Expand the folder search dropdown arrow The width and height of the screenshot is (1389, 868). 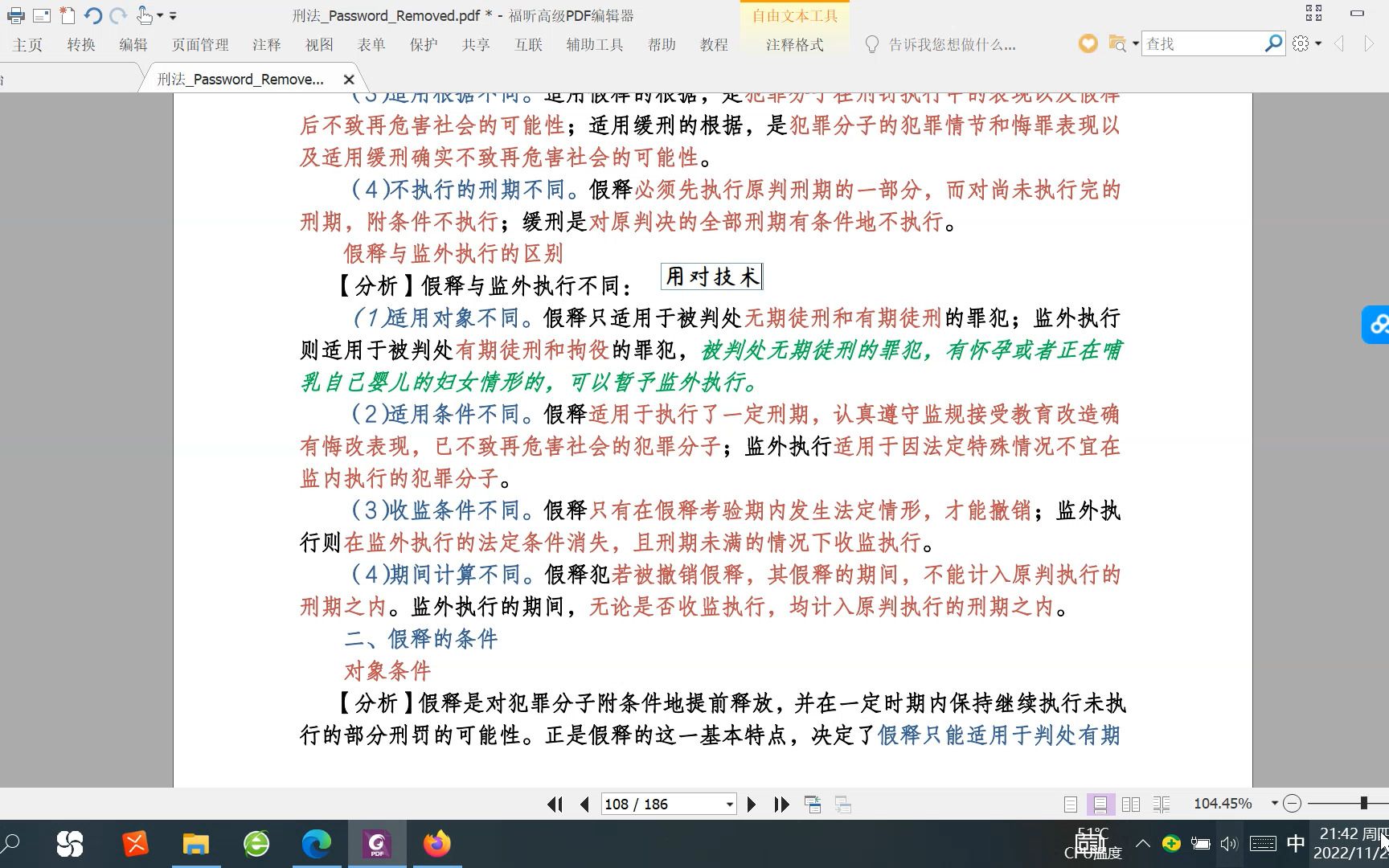tap(1135, 44)
